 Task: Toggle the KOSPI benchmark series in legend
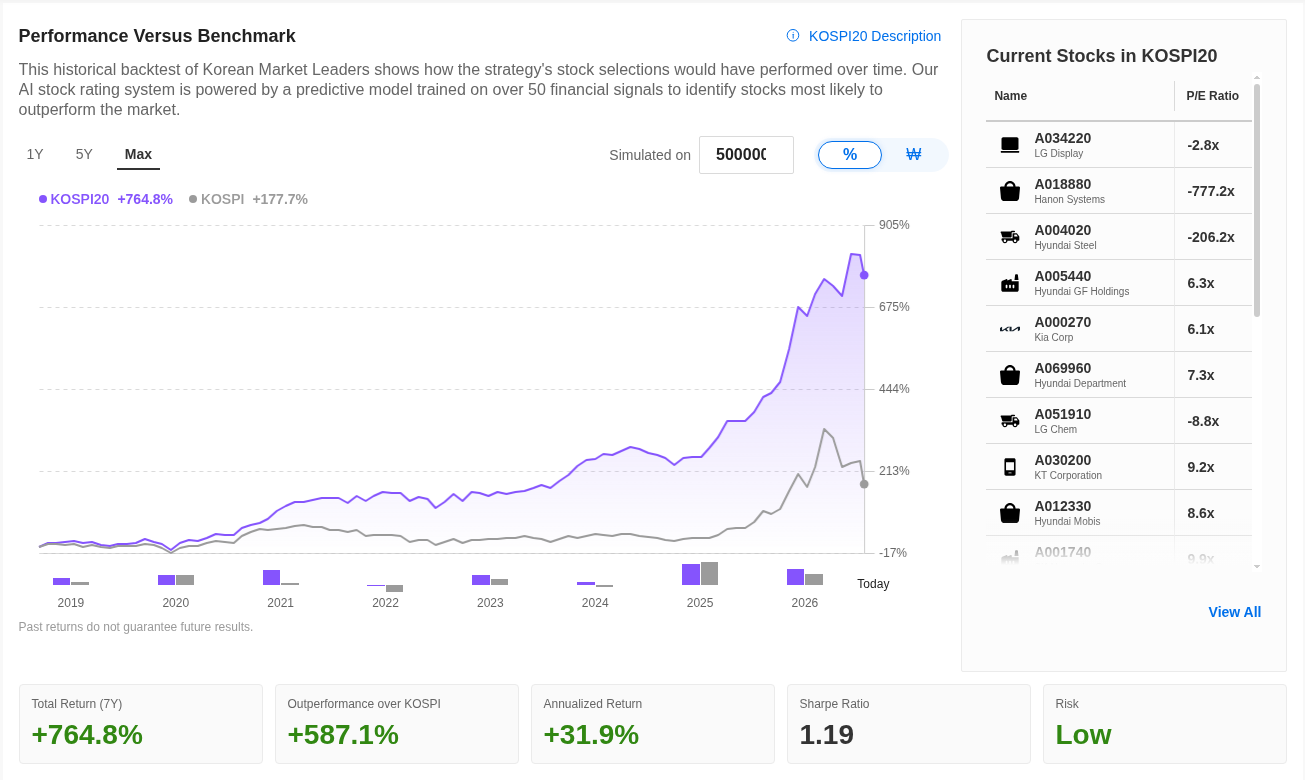click(248, 199)
